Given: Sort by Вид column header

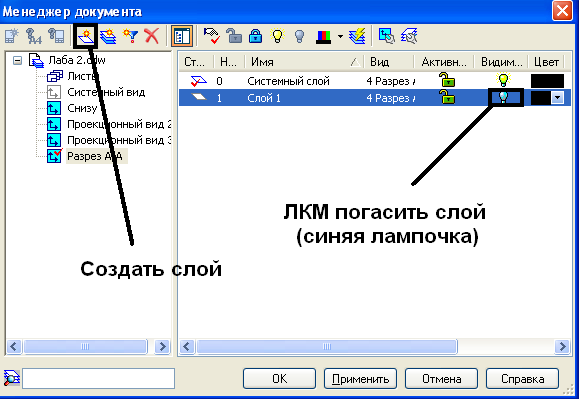Looking at the screenshot, I should click(389, 62).
